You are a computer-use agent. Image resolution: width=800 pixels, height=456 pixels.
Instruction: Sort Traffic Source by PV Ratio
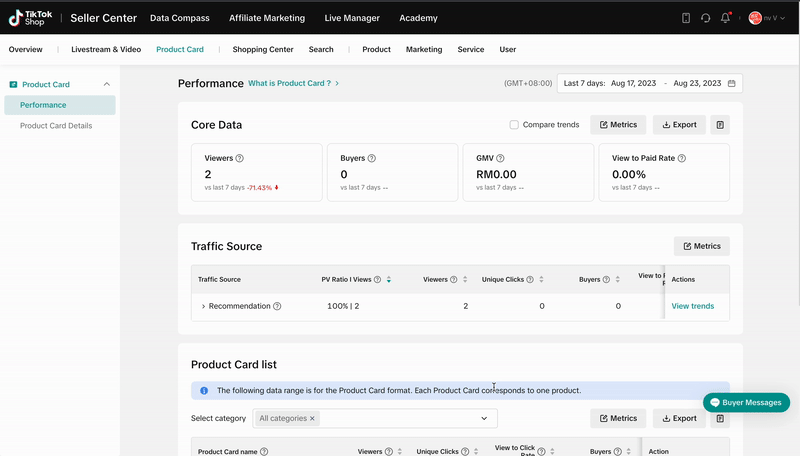(389, 280)
